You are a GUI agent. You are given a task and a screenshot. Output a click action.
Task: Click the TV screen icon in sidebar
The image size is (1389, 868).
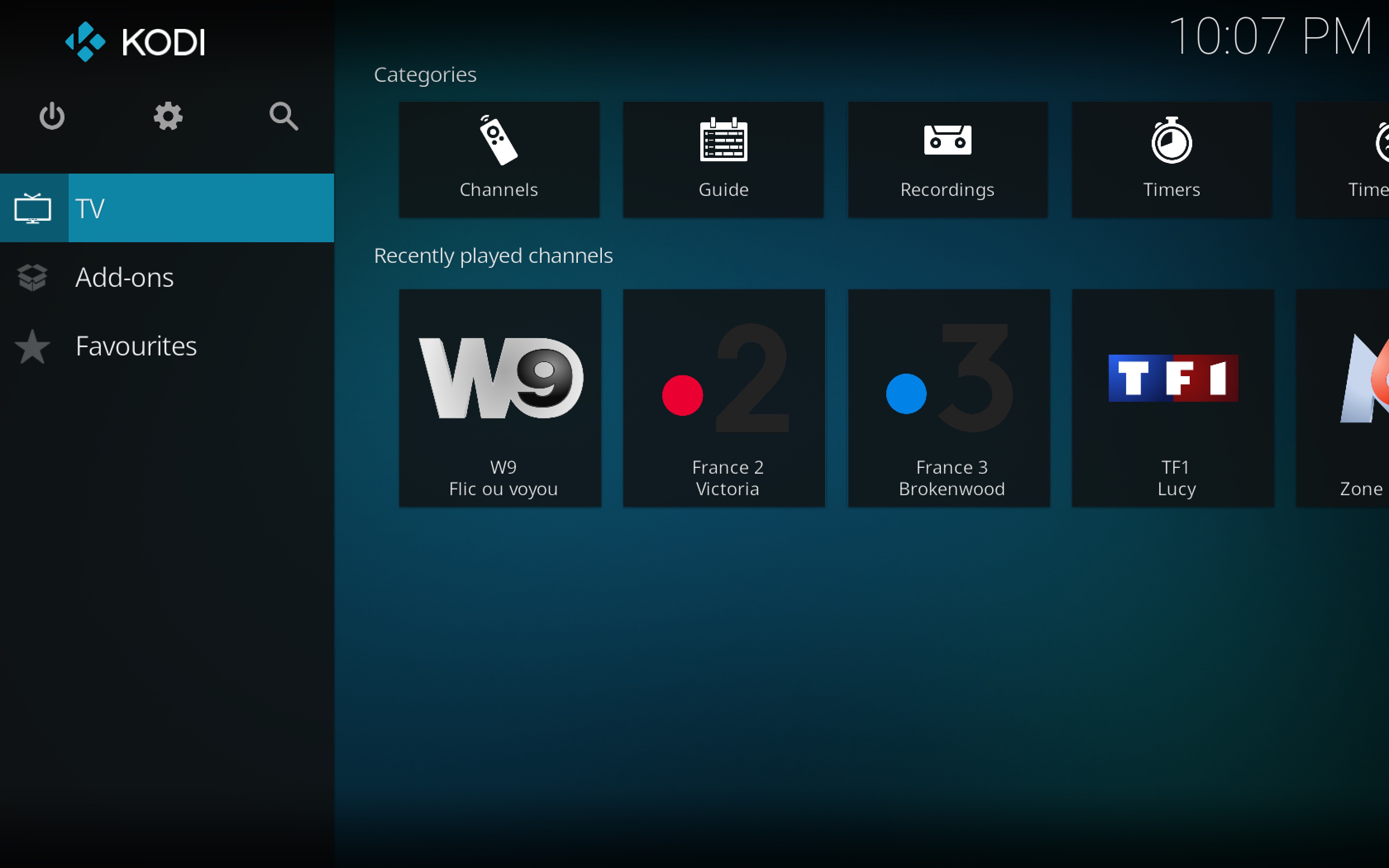pyautogui.click(x=33, y=208)
